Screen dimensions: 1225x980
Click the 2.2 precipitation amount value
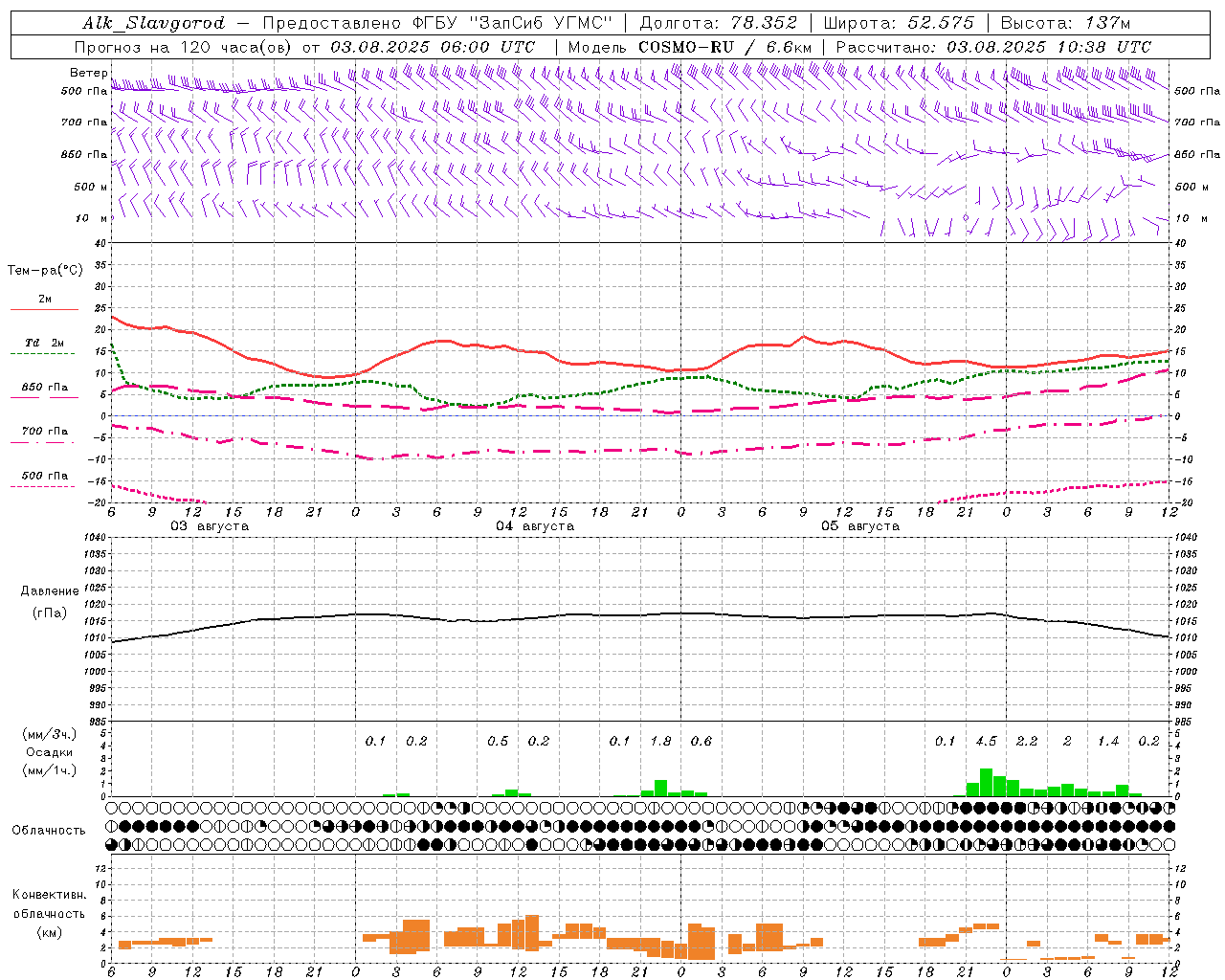1027,741
